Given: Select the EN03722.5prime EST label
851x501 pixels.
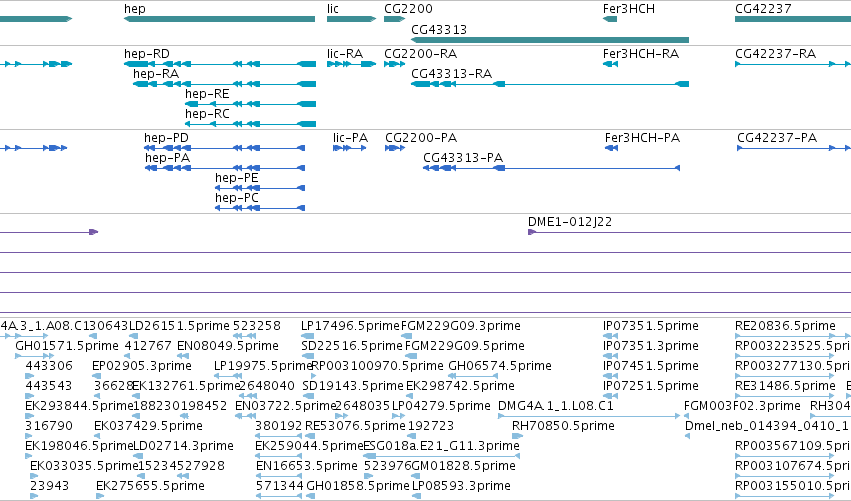Looking at the screenshot, I should 286,406.
